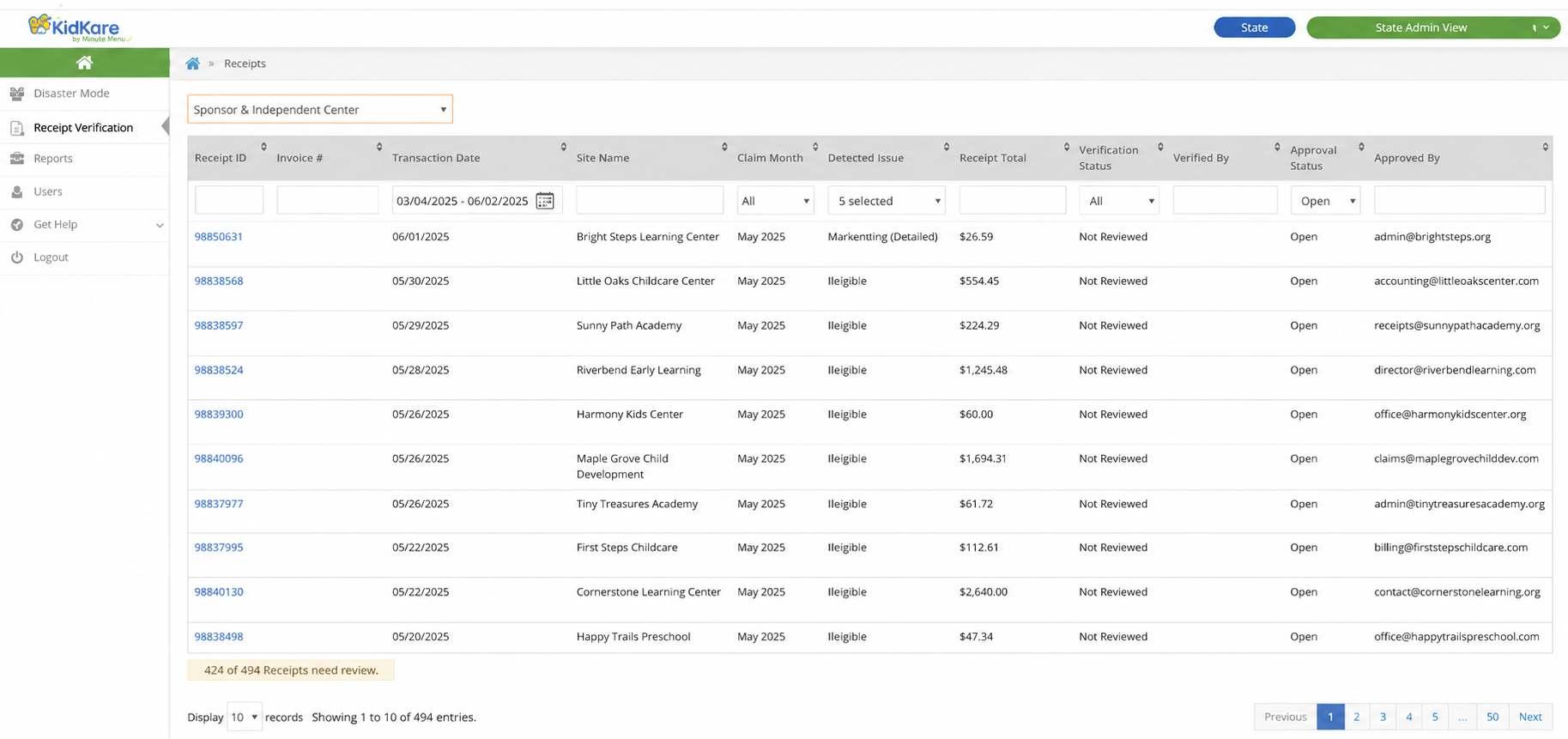Click '424 of 494 Receipts need review' notice
Viewport: 1568px width, 739px height.
pos(291,670)
